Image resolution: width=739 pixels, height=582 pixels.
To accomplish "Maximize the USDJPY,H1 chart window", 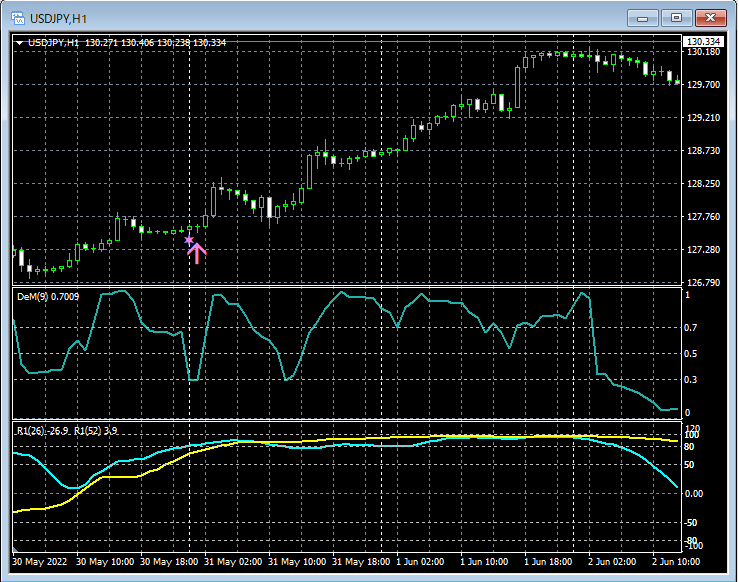I will click(677, 17).
